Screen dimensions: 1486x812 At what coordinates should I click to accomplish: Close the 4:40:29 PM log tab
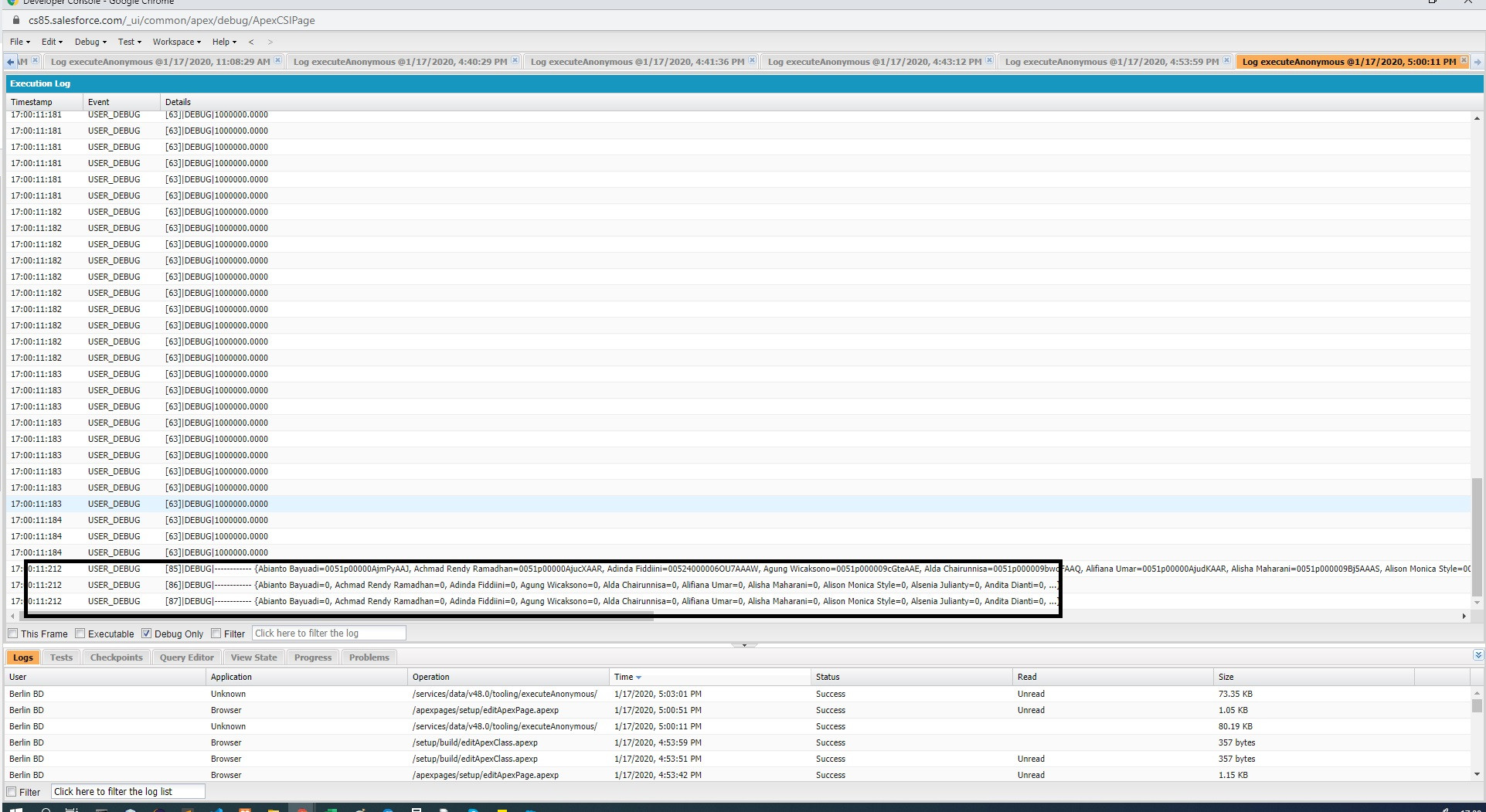pyautogui.click(x=515, y=60)
